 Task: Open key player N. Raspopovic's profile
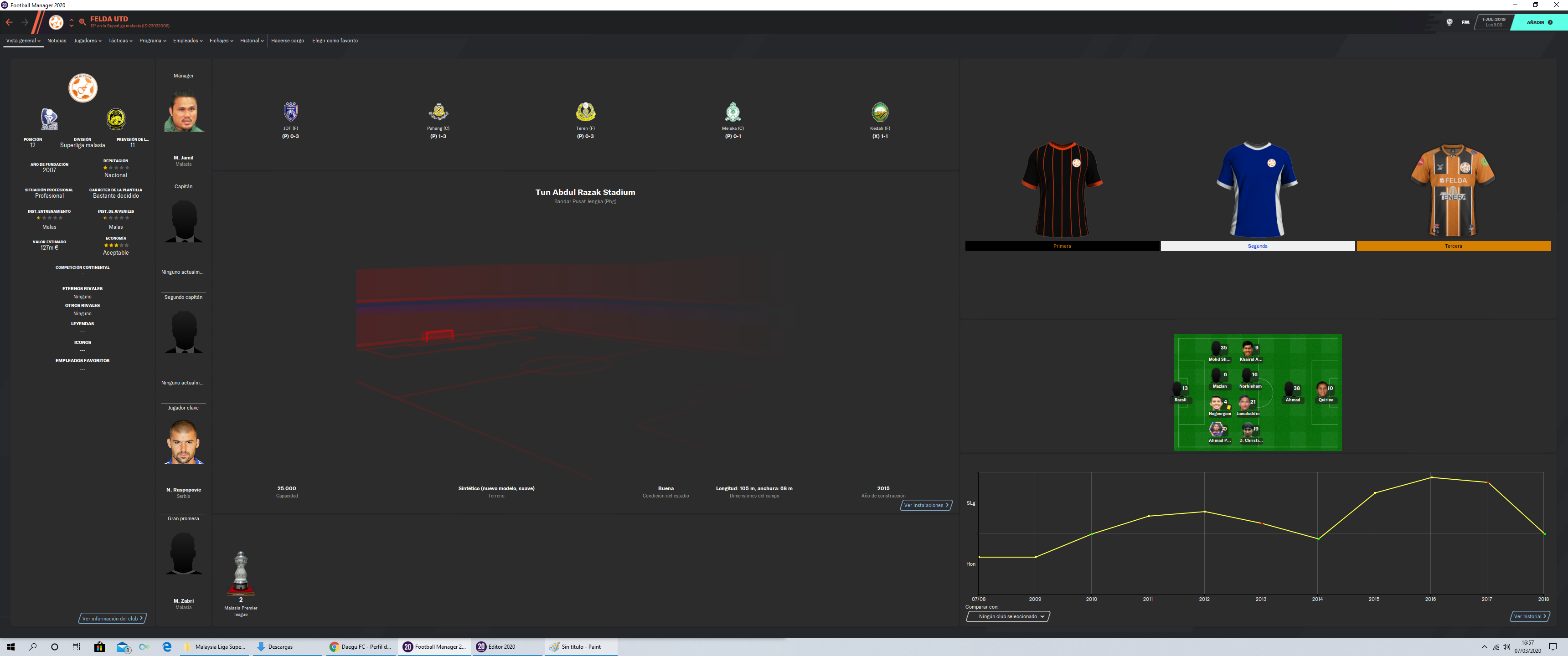tap(183, 490)
